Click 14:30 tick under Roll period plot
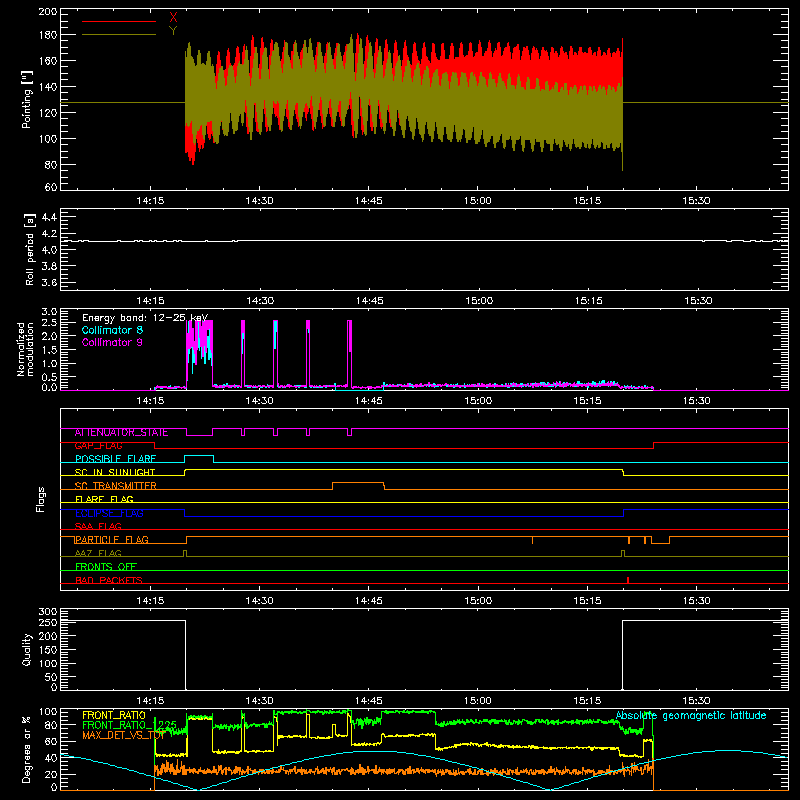This screenshot has height=800, width=800. (260, 301)
